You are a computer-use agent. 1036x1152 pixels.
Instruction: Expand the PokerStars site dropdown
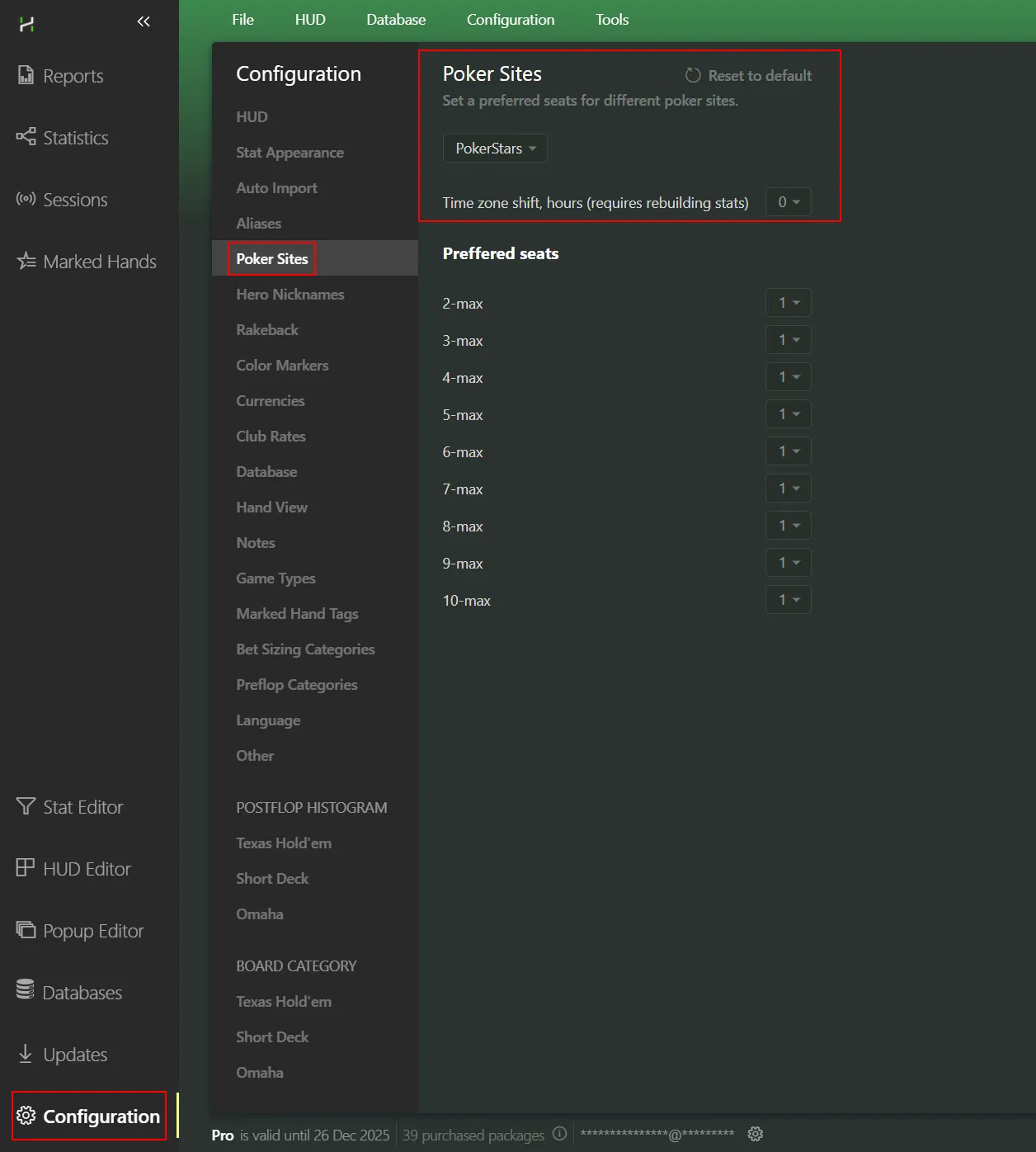pos(495,149)
